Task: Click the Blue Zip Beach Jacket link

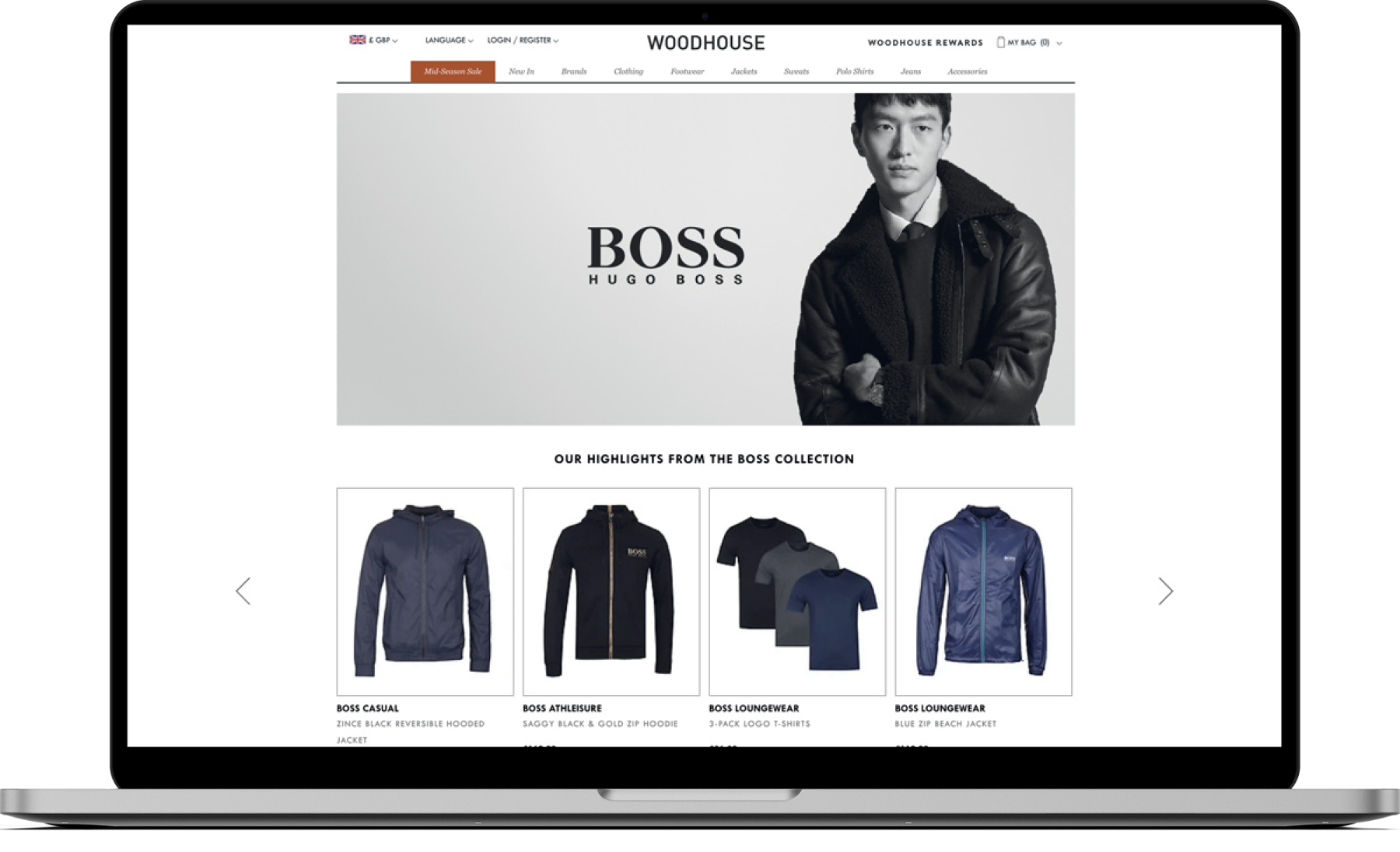Action: point(945,724)
